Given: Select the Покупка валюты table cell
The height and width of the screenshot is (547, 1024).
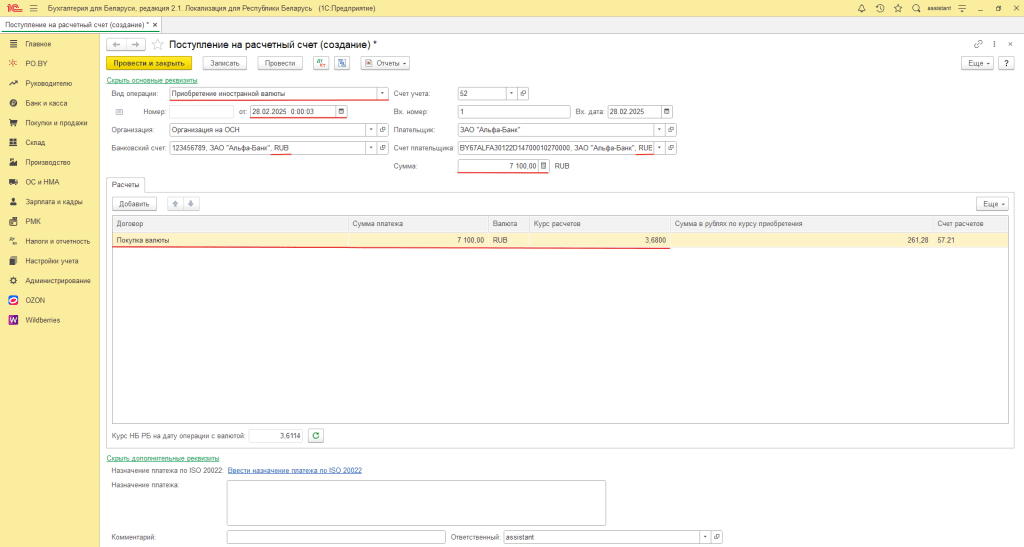Looking at the screenshot, I should click(x=231, y=240).
